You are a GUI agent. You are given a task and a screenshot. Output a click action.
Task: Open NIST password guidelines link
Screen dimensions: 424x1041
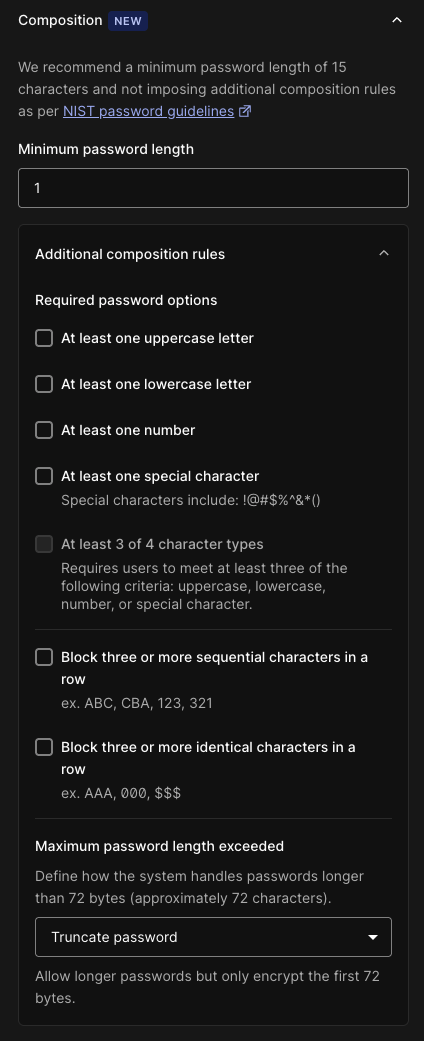[x=149, y=111]
